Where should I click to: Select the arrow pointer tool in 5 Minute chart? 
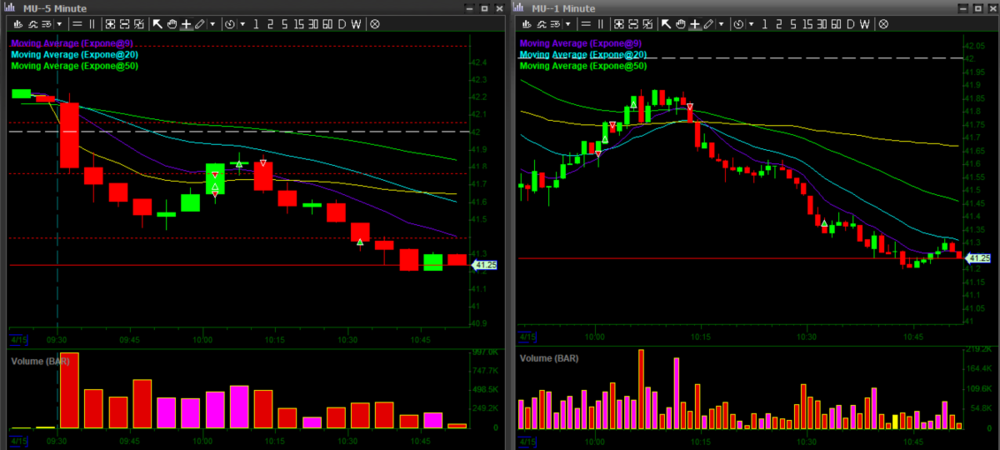pos(158,23)
